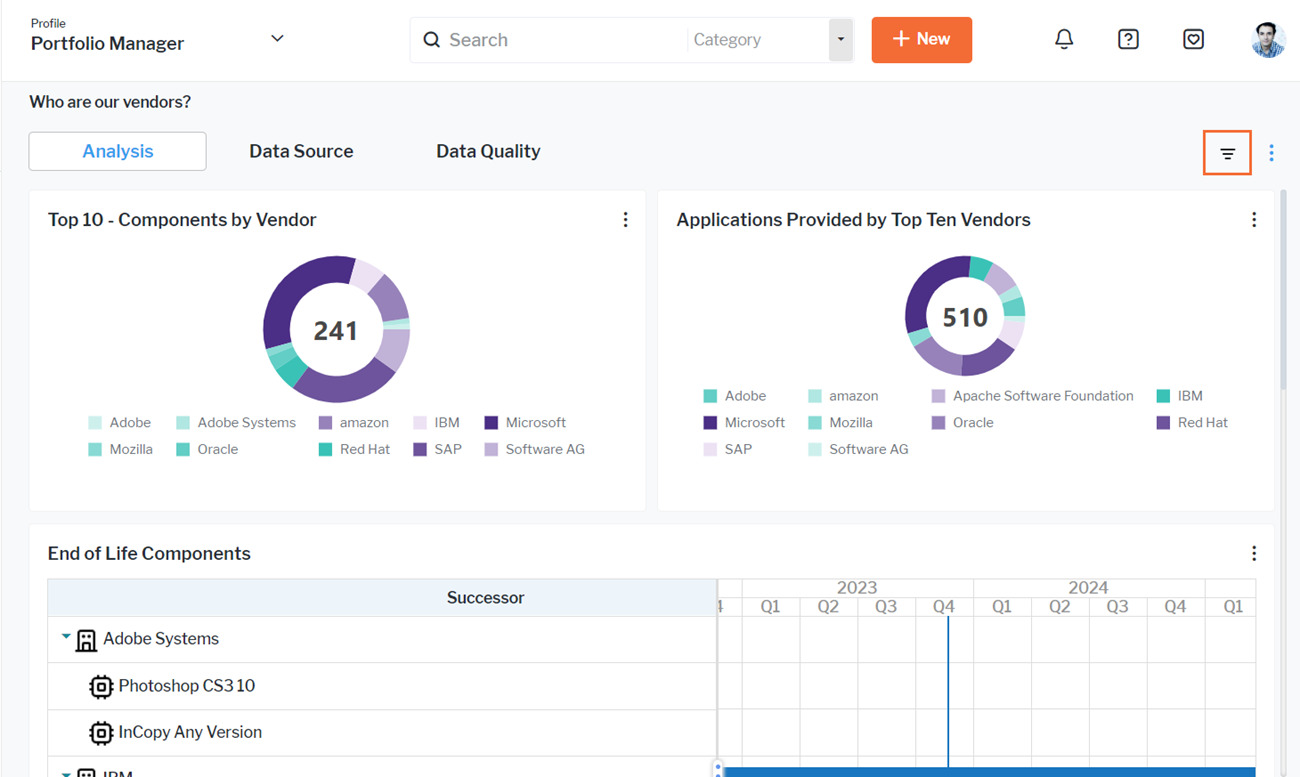Toggle amazon legend in Components chart

click(353, 423)
